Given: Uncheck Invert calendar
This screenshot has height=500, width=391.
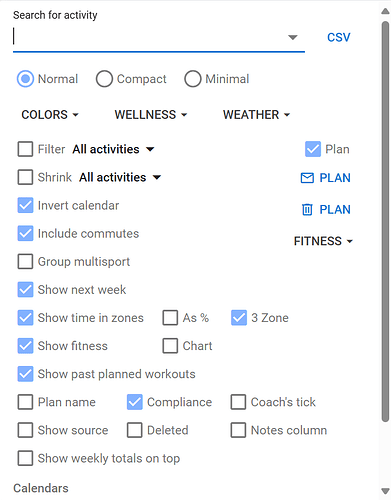Looking at the screenshot, I should pos(25,205).
